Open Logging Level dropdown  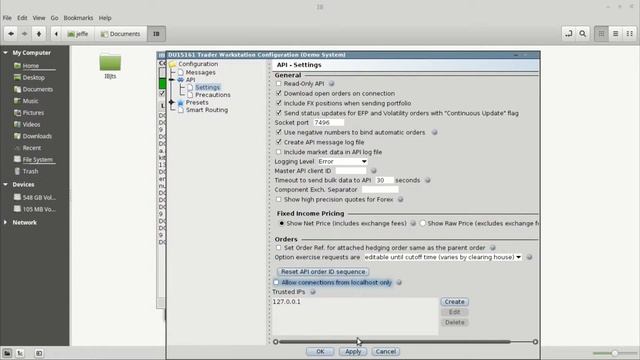tap(342, 162)
